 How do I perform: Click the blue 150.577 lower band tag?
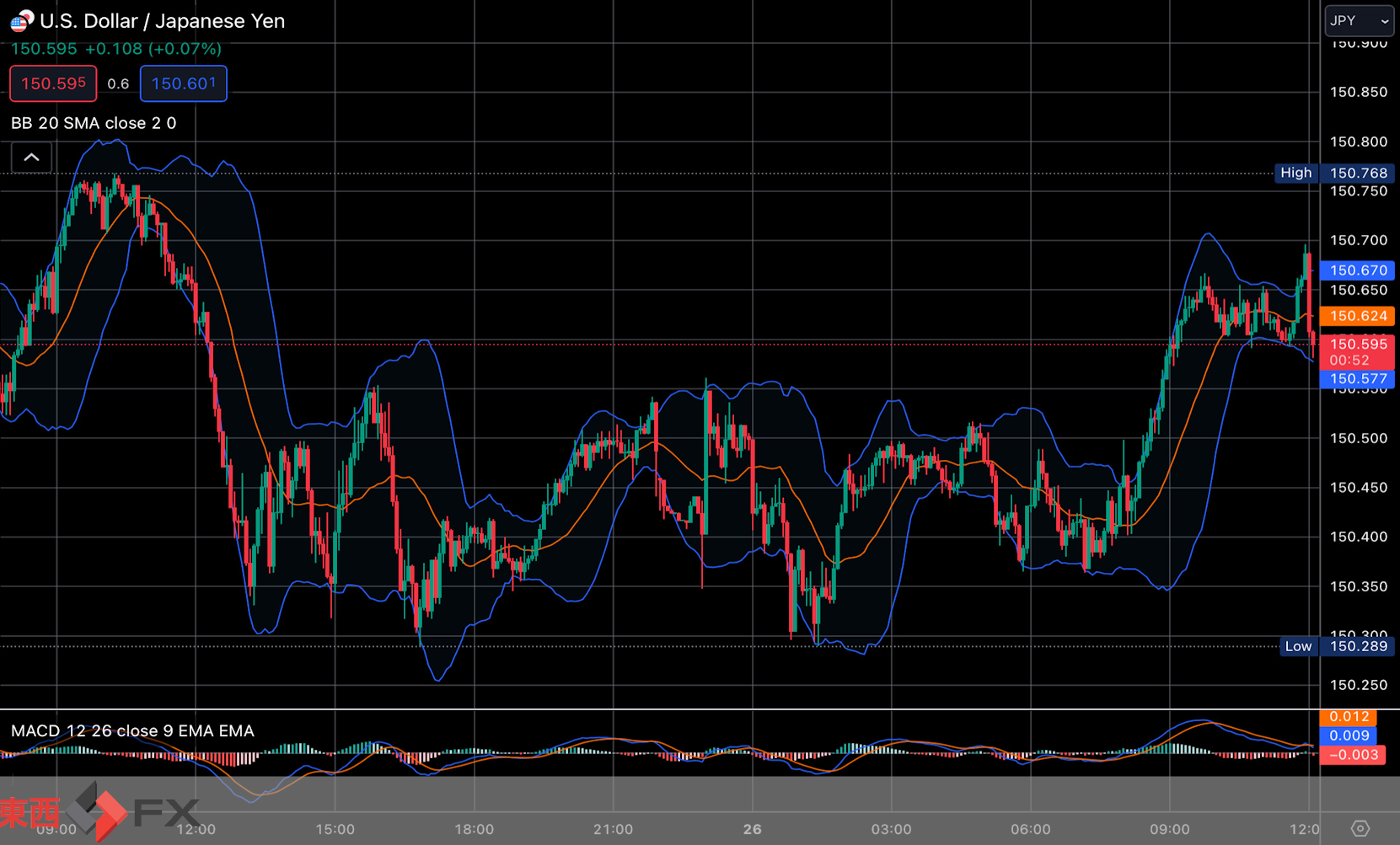pyautogui.click(x=1357, y=379)
